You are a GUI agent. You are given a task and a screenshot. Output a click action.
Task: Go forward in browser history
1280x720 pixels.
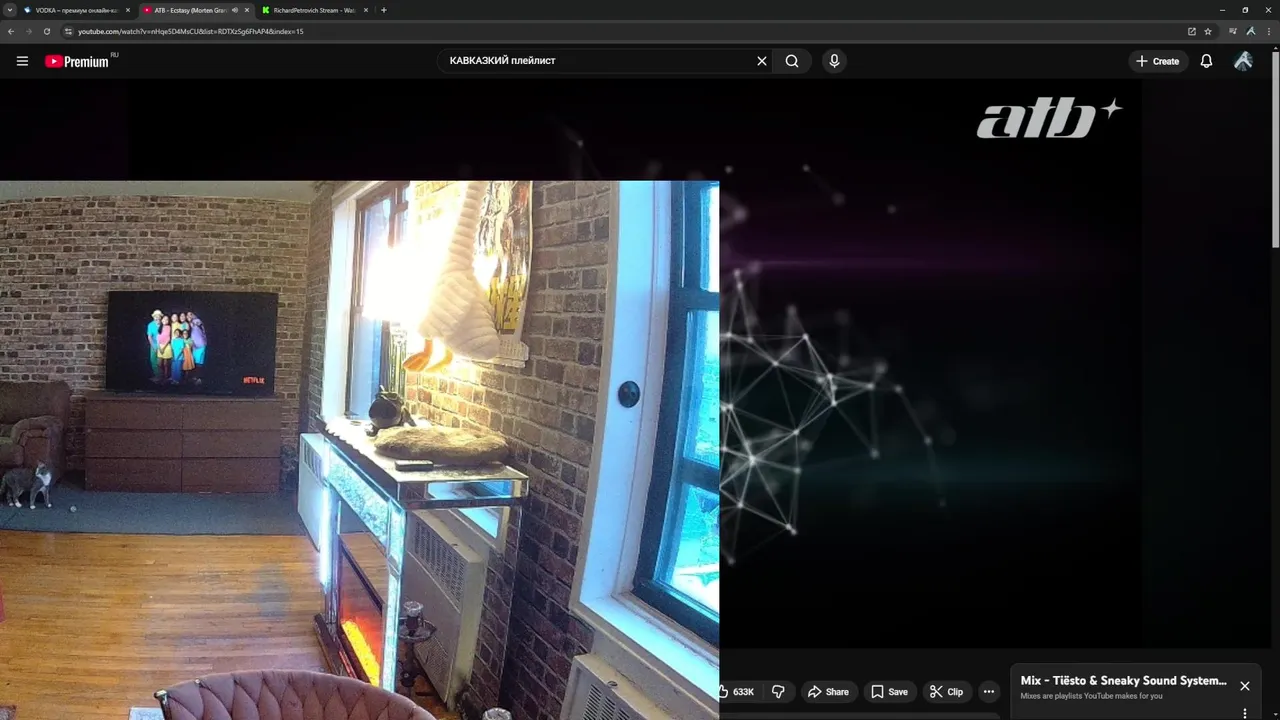pyautogui.click(x=29, y=31)
